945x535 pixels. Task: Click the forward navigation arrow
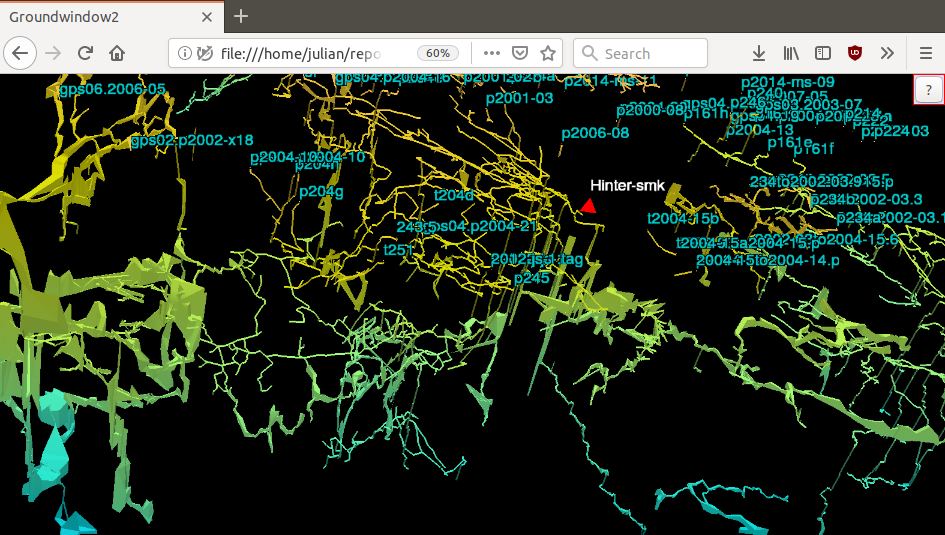tap(53, 53)
